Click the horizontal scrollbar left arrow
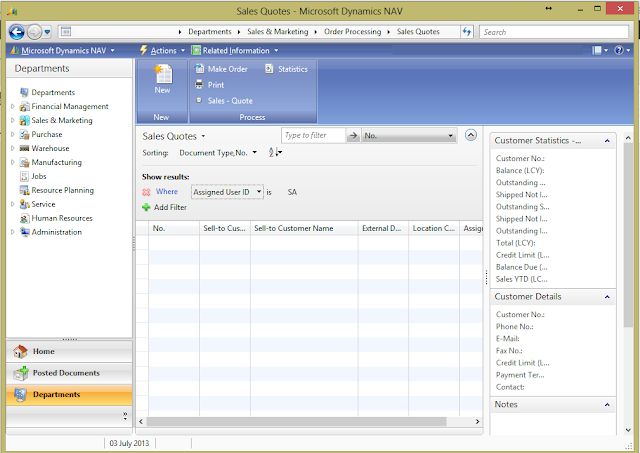 [x=141, y=422]
